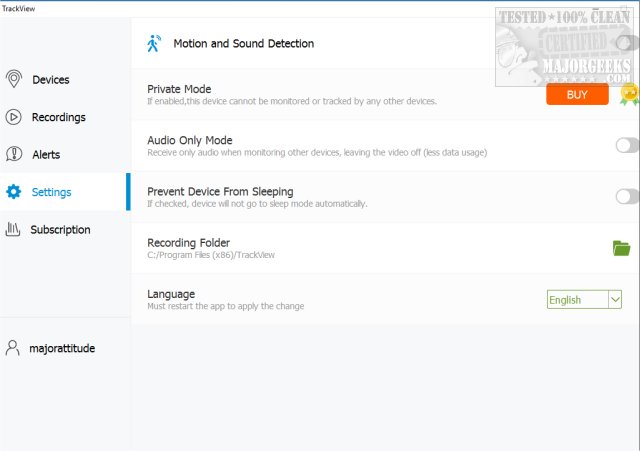Click the Motion and Sound Detection icon
The image size is (640, 451).
click(x=154, y=43)
